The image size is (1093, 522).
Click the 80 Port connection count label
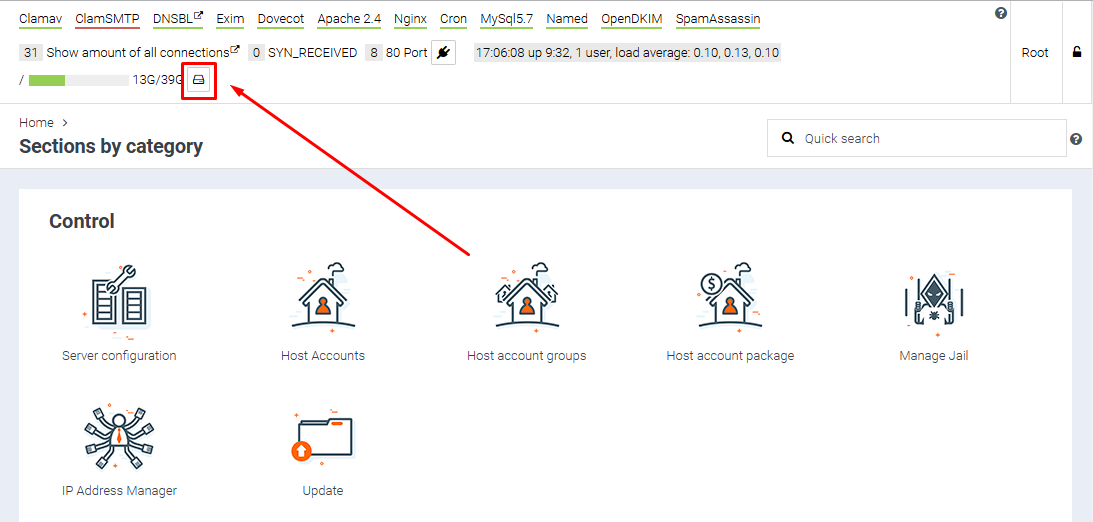406,52
